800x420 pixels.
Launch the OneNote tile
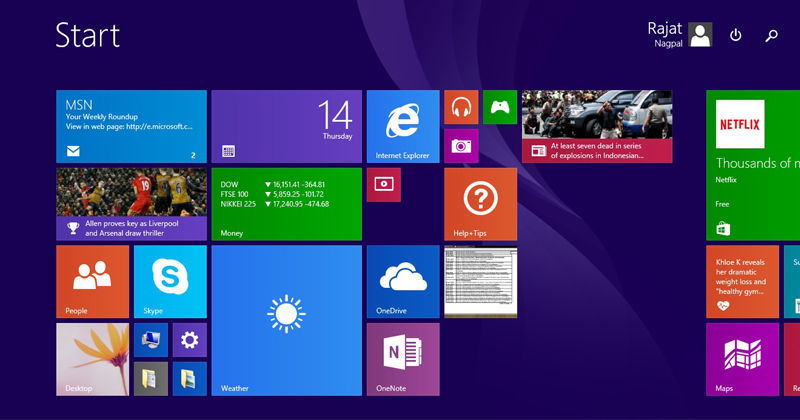[403, 359]
